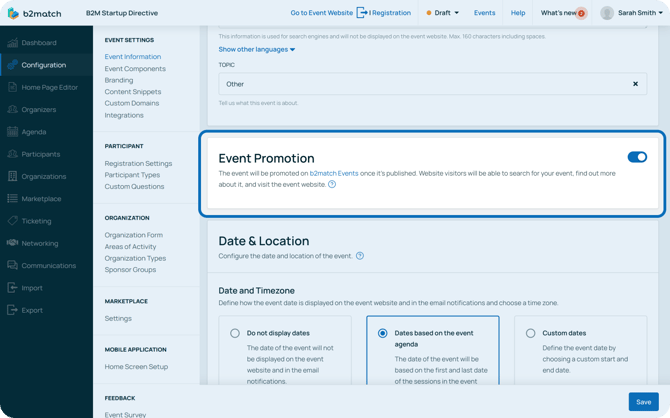Click the Marketplace list icon
The image size is (670, 418).
coord(12,198)
